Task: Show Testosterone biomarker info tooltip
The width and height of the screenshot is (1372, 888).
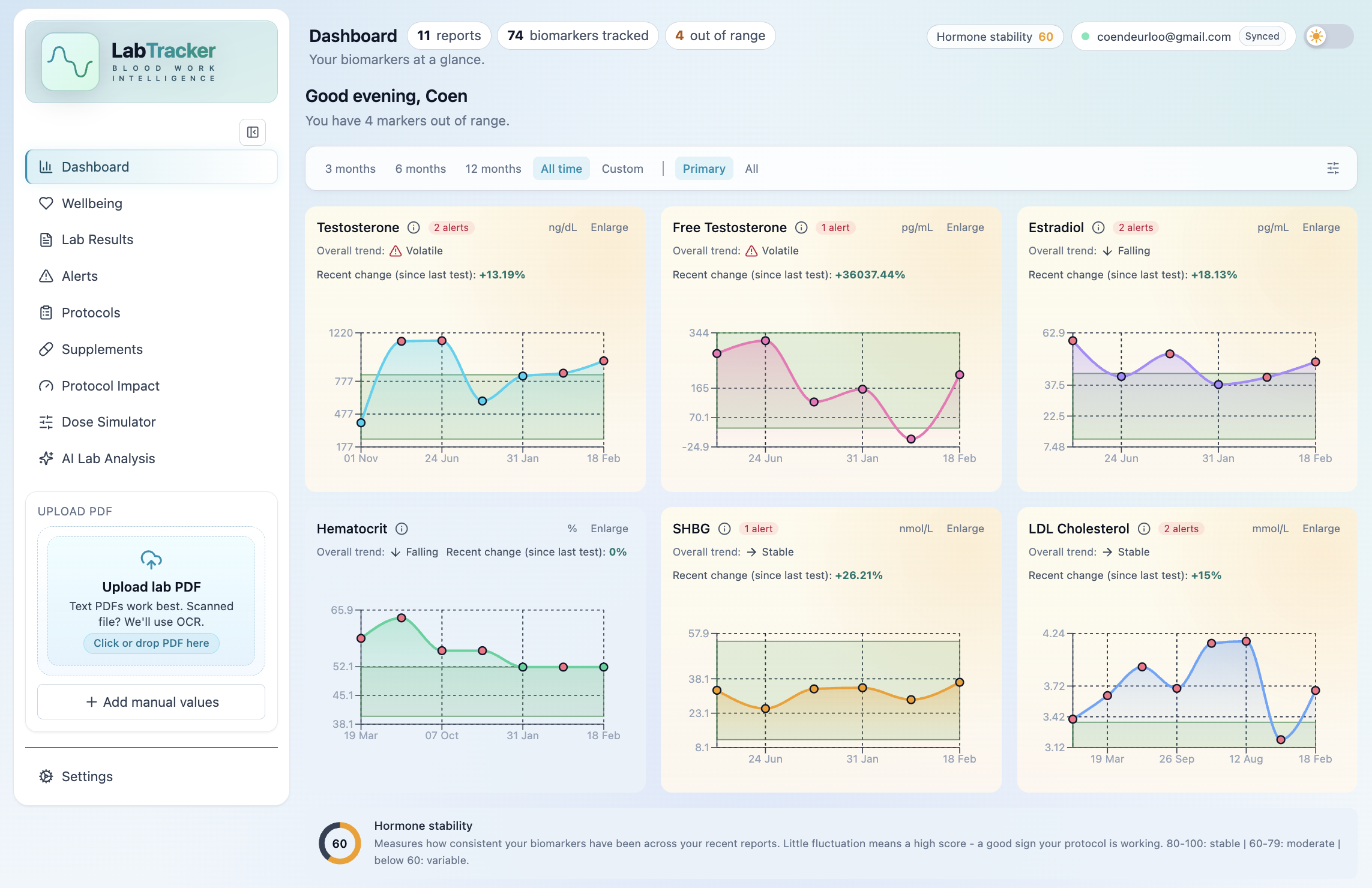Action: [414, 227]
